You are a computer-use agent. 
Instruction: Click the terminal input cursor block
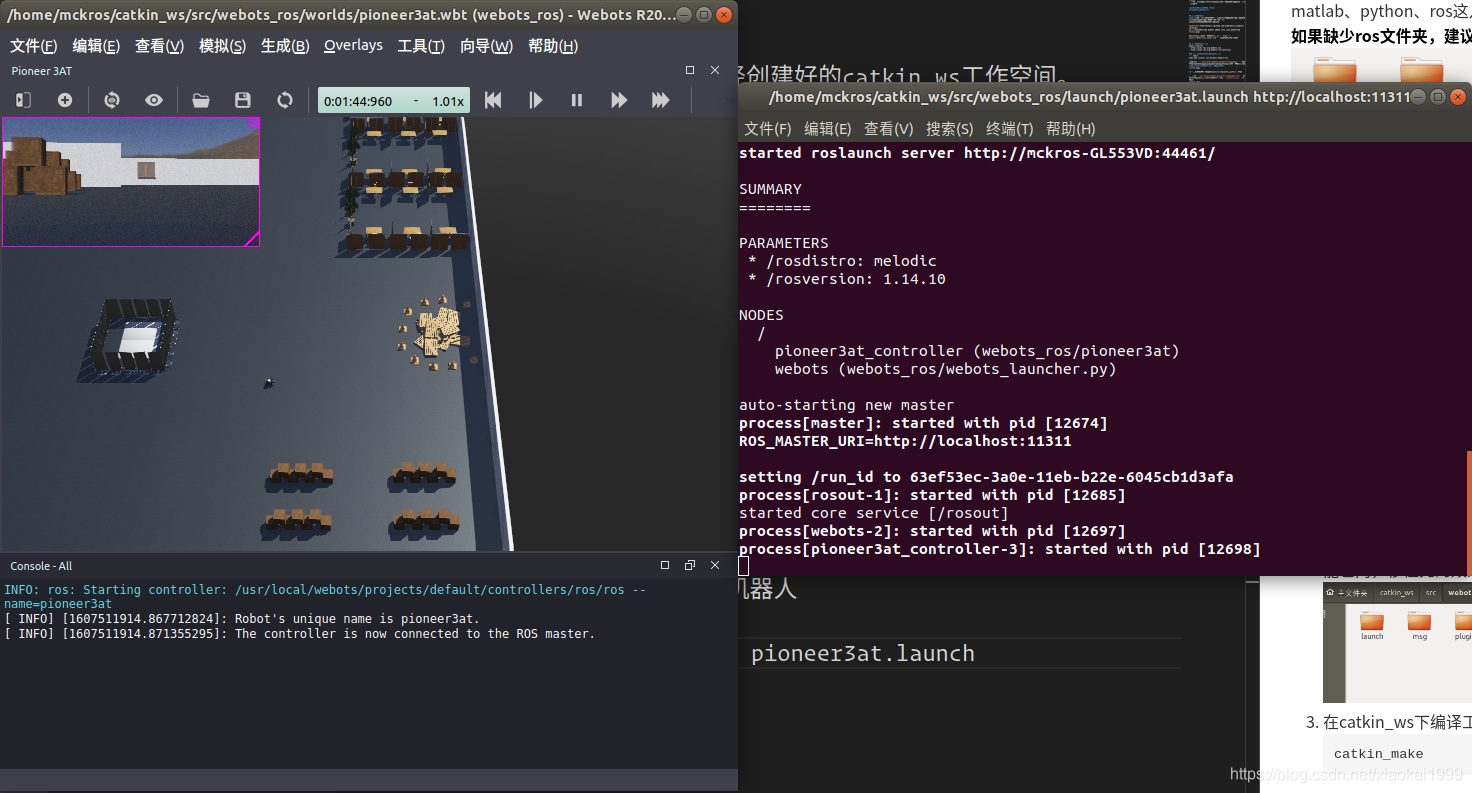click(x=744, y=566)
